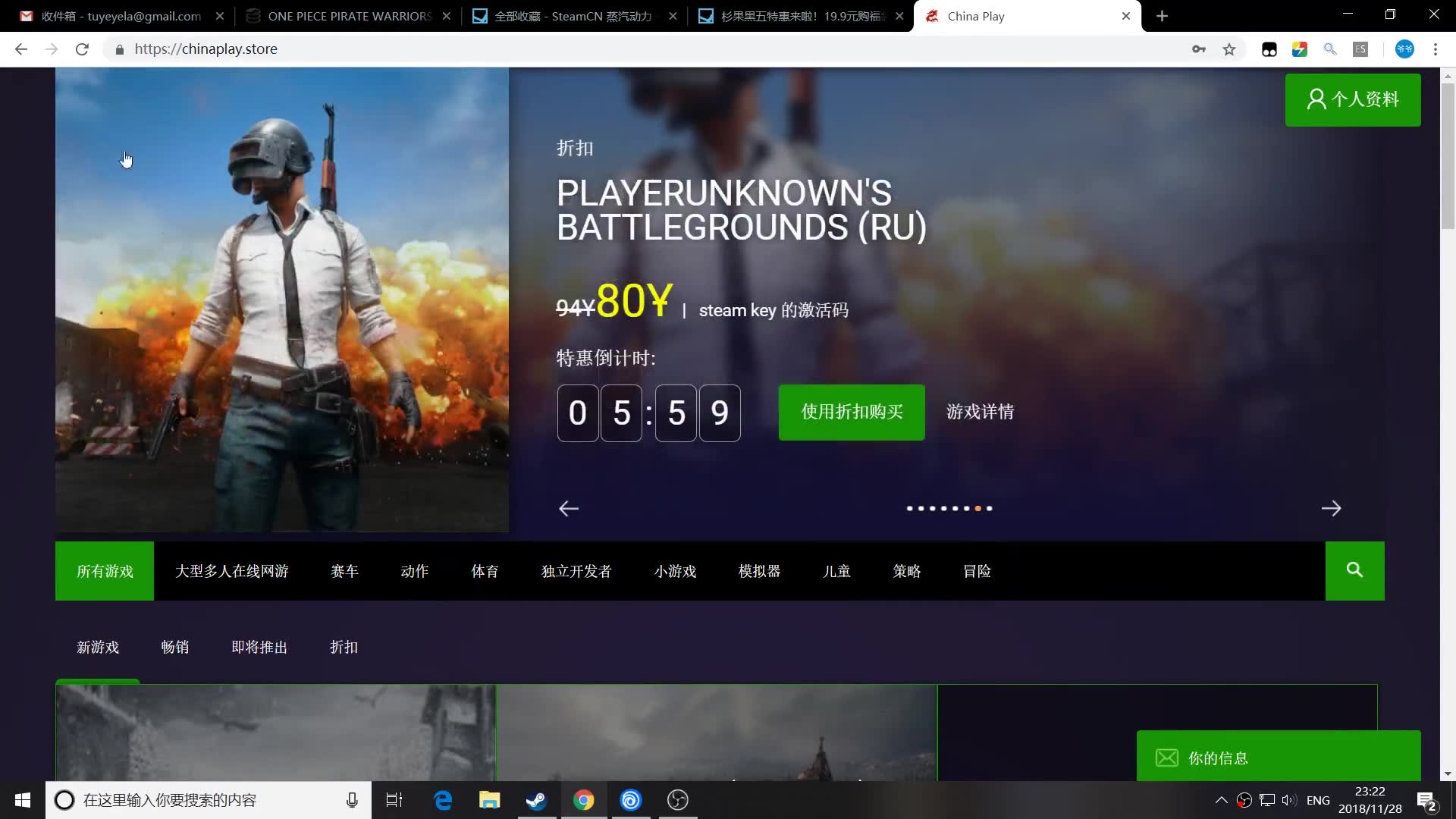The image size is (1456, 819).
Task: Click the green search icon in category bar
Action: coord(1354,570)
